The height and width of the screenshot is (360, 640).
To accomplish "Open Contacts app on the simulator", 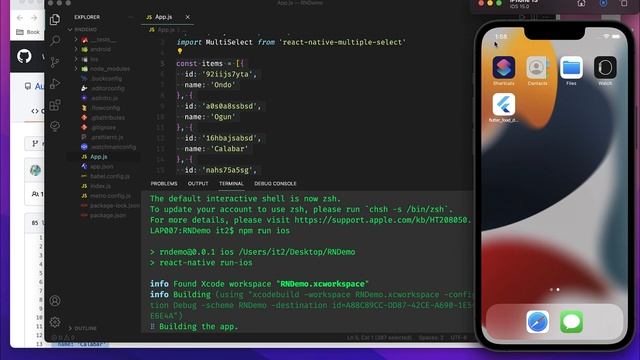I will tap(537, 68).
